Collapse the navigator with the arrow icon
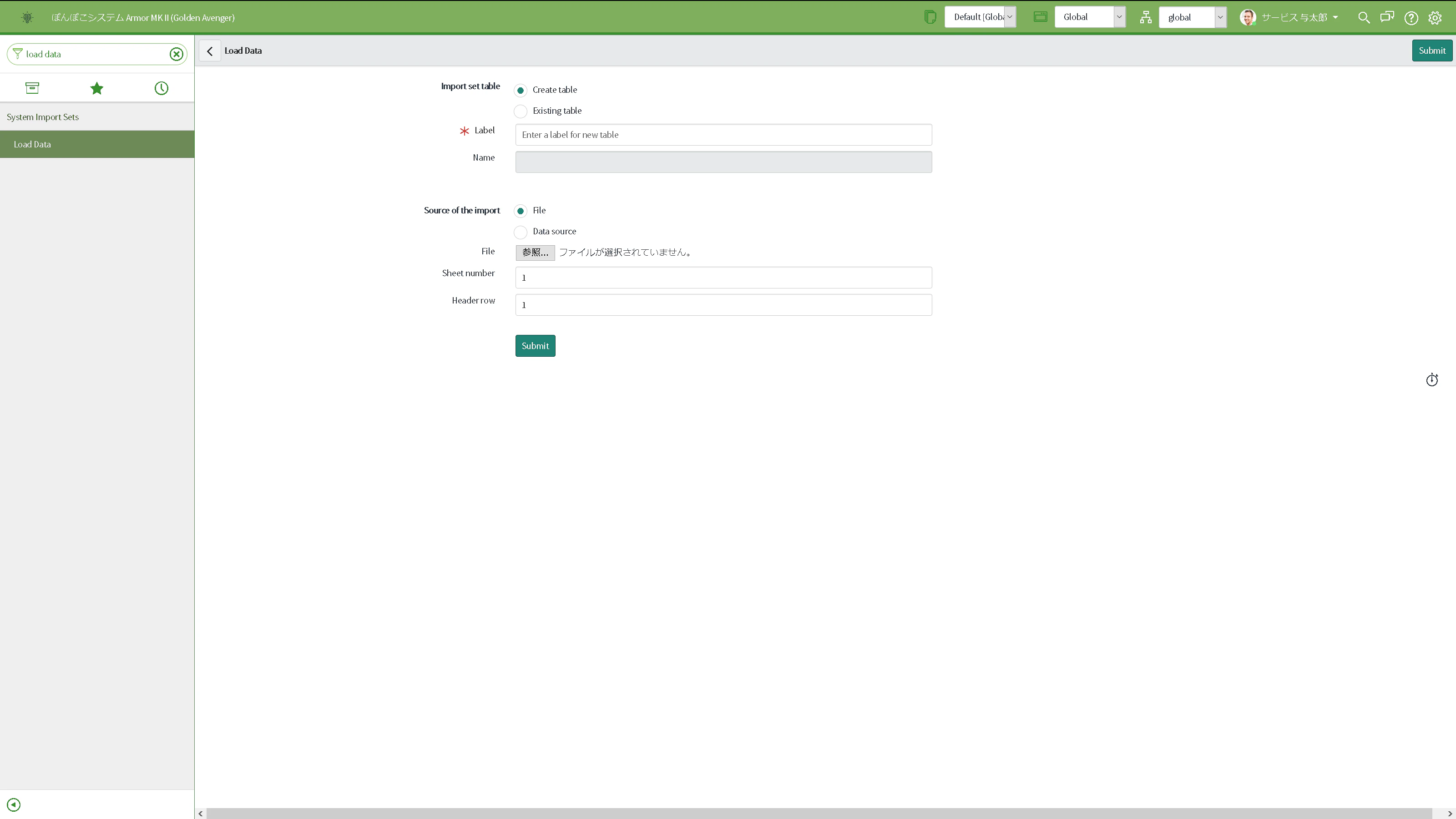 point(14,804)
